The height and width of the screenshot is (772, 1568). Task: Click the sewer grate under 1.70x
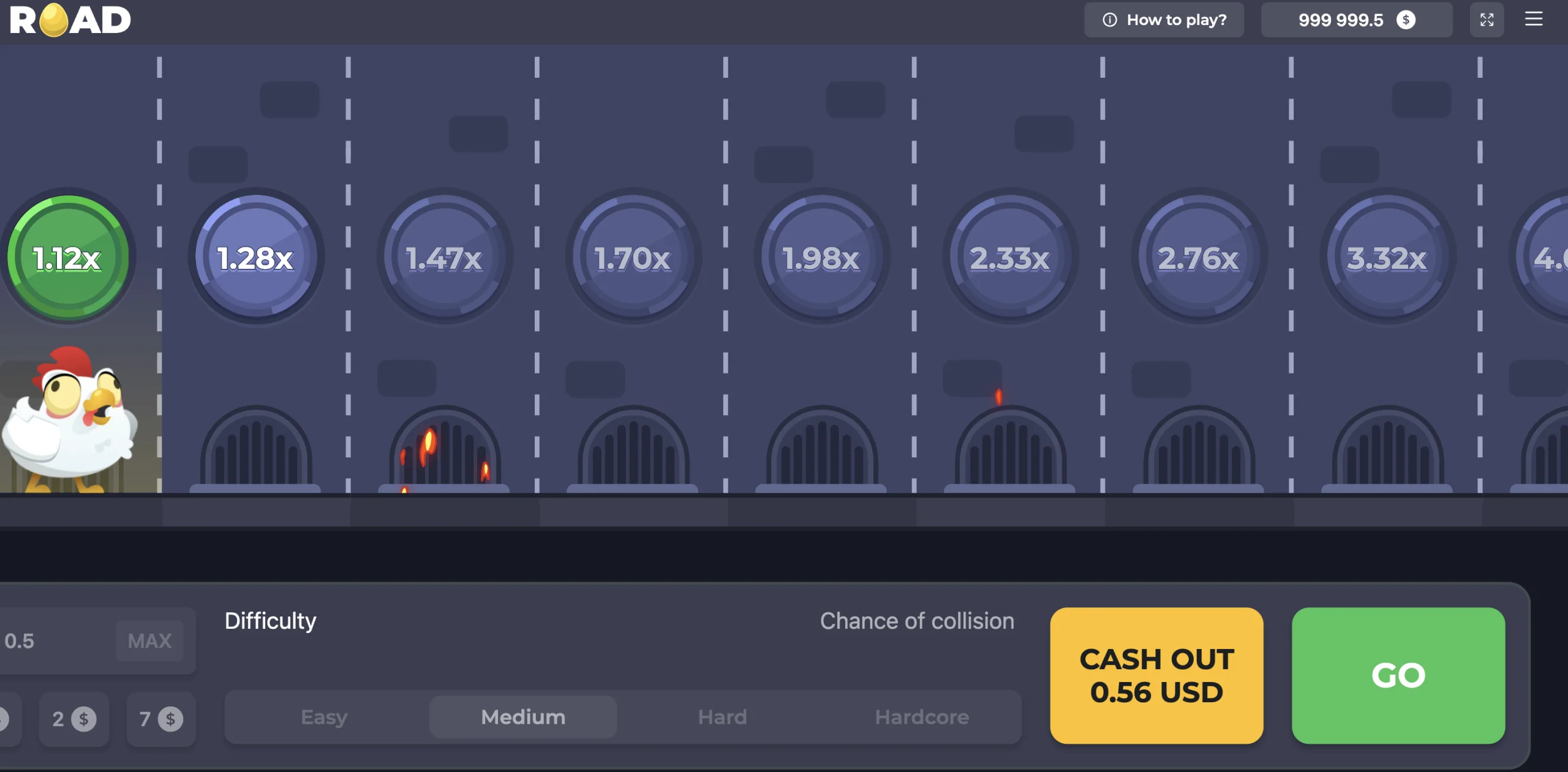coord(633,449)
